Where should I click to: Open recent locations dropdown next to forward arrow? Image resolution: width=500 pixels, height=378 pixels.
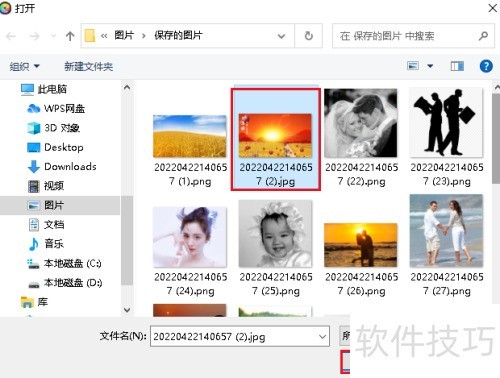pyautogui.click(x=53, y=36)
